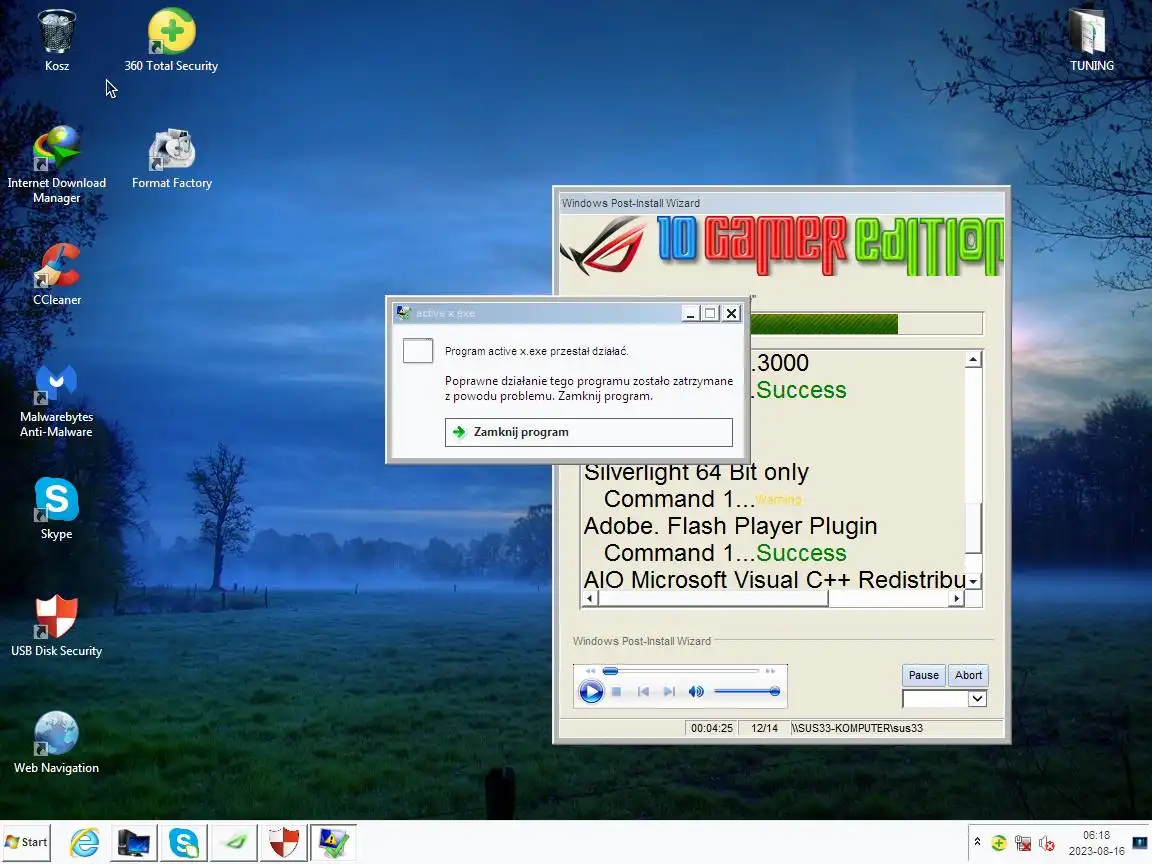The image size is (1152, 864).
Task: Open the Internet Download Manager desktop shortcut
Action: click(x=57, y=165)
